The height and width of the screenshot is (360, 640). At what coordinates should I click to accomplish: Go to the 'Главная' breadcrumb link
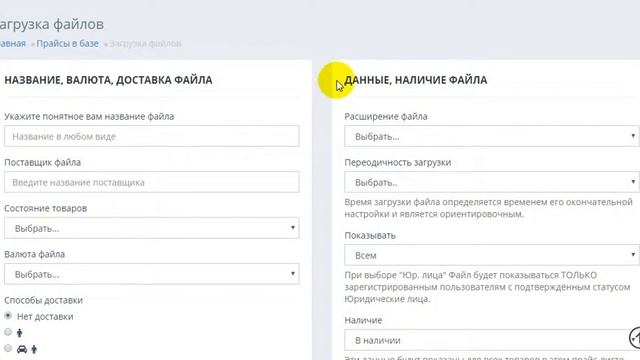13,44
